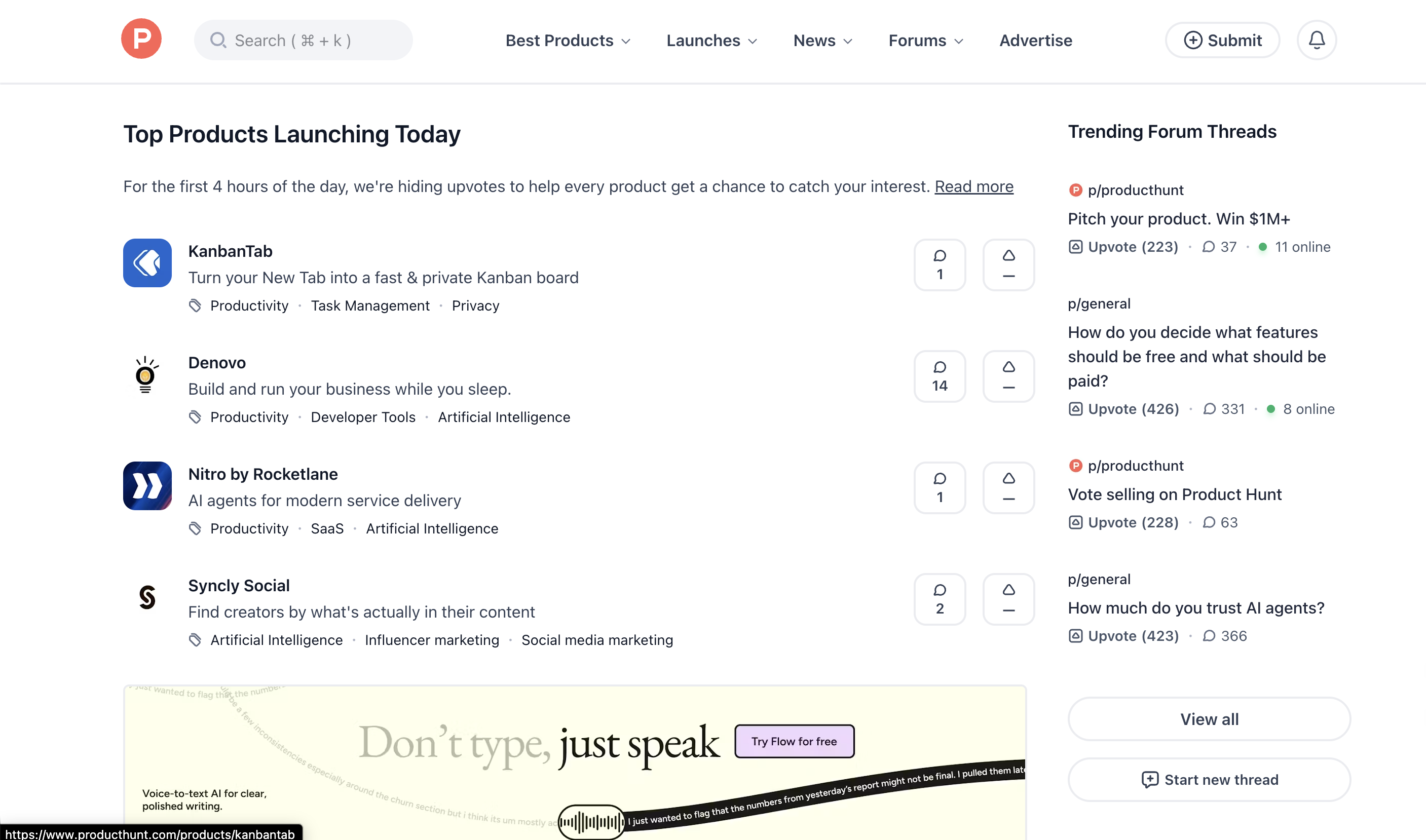This screenshot has width=1426, height=840.
Task: Open the Product Hunt logo home link
Action: click(141, 39)
